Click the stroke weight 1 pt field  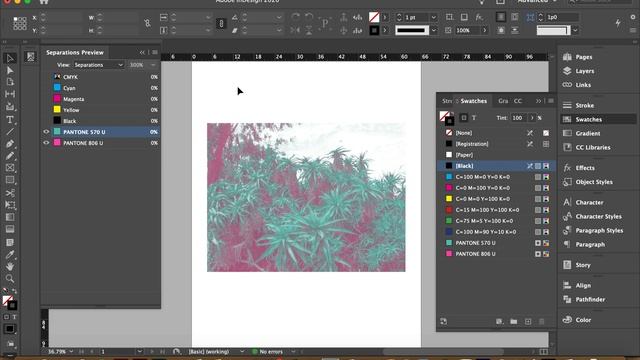pos(416,17)
